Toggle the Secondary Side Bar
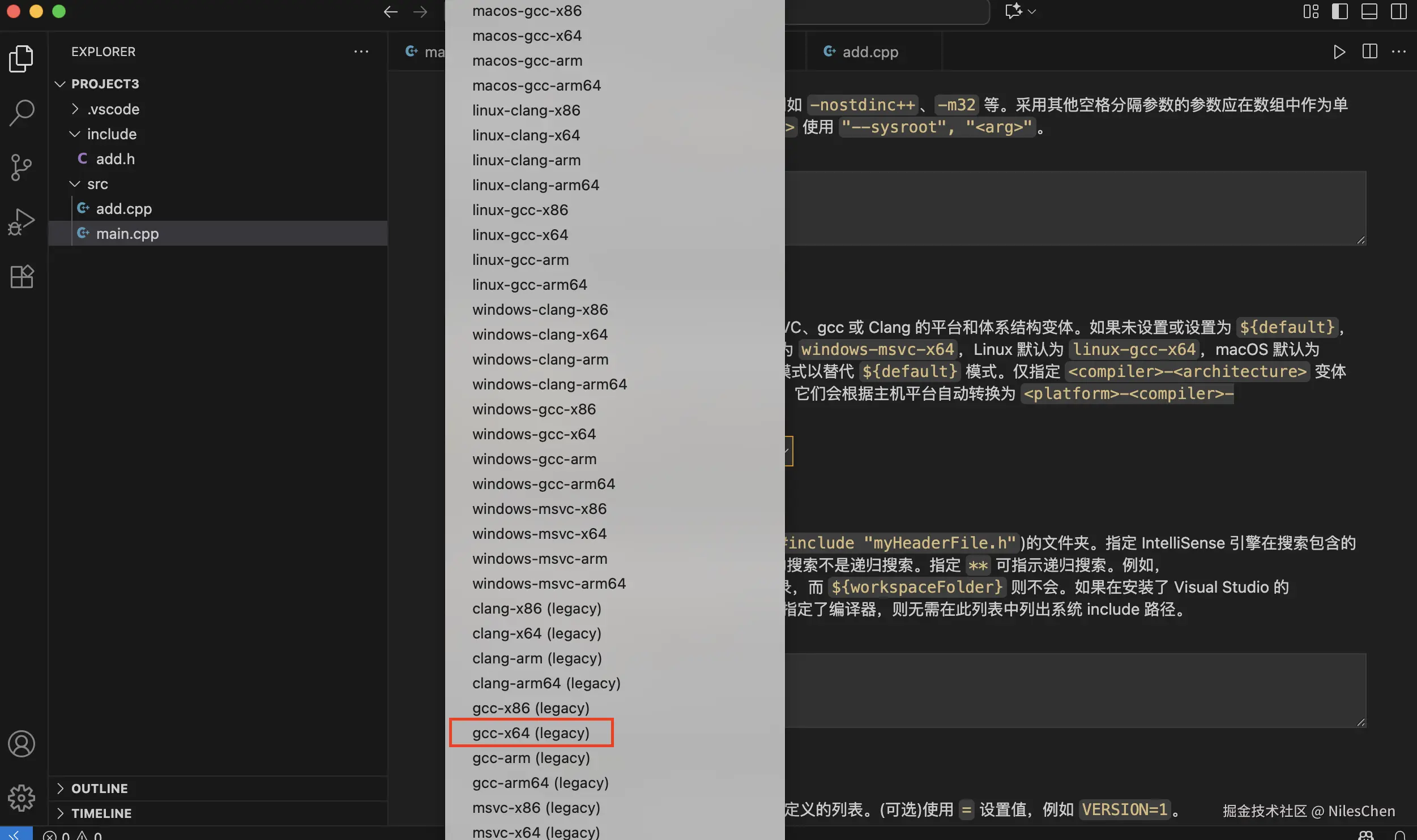1417x840 pixels. pos(1399,11)
